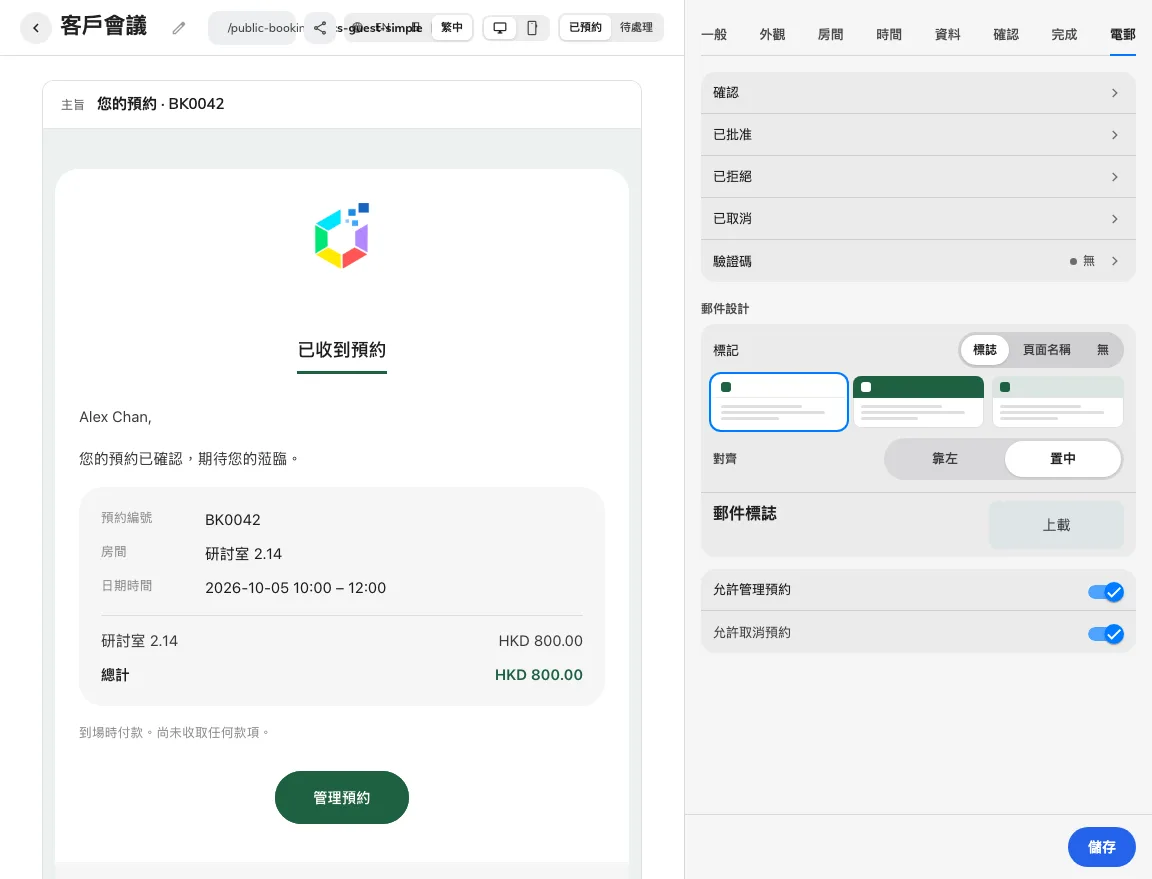Expand the 已取消 email row

tap(918, 218)
